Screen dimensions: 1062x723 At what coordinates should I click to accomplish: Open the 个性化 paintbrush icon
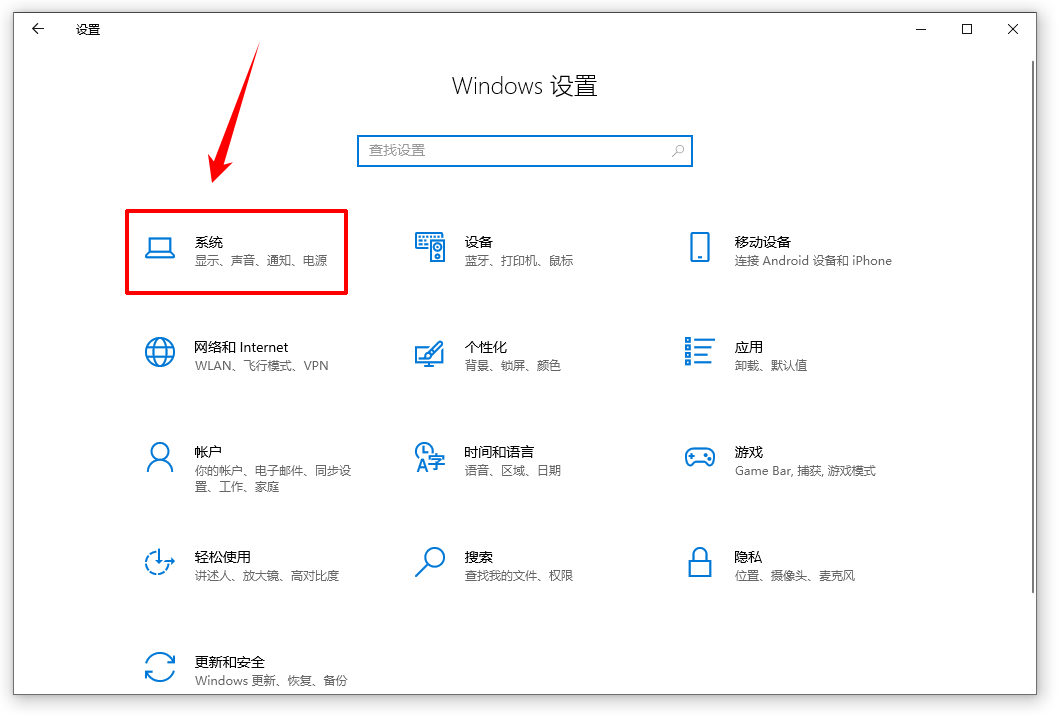(430, 353)
